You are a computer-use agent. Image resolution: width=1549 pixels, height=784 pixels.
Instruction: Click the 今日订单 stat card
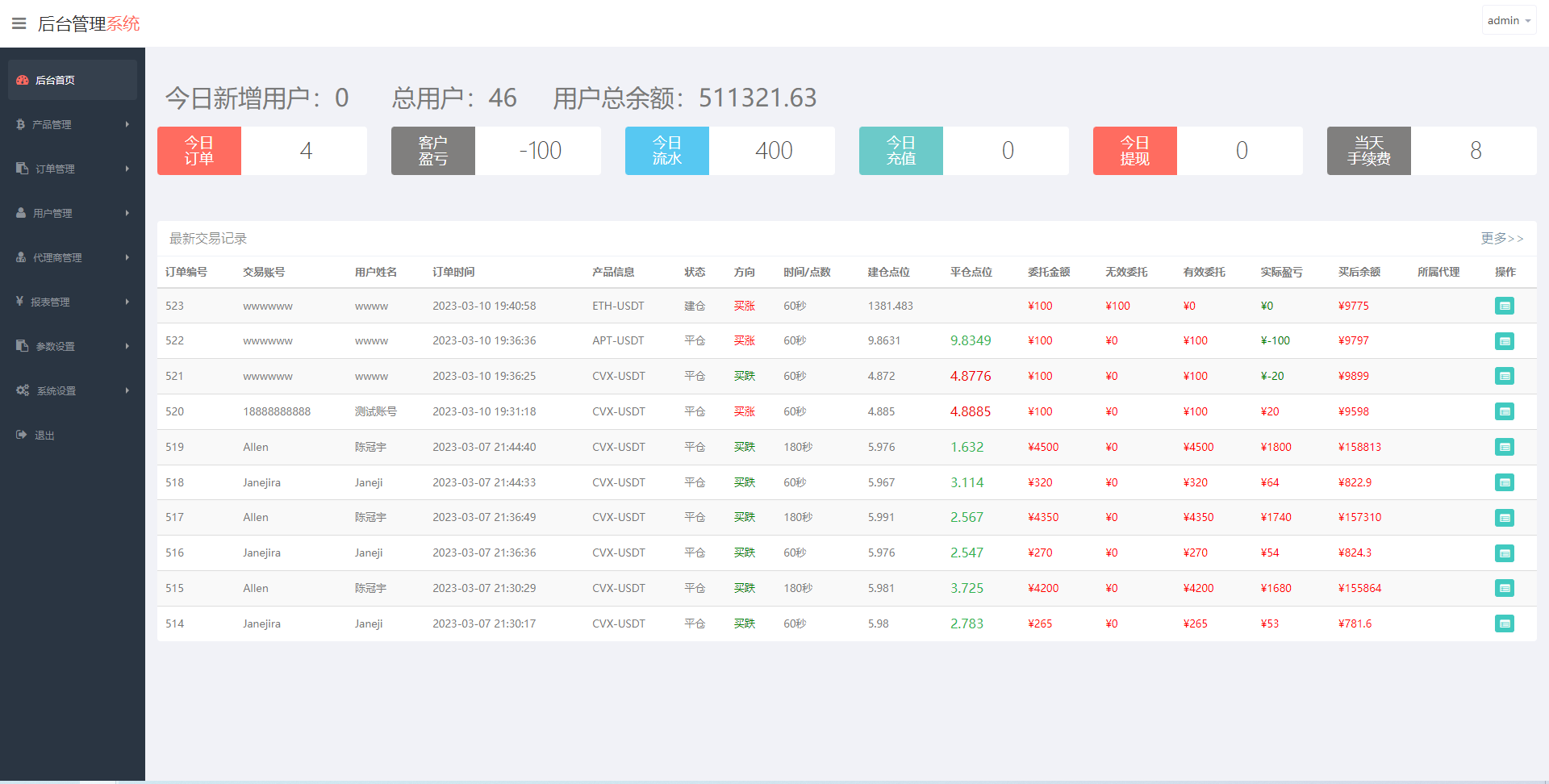pos(262,151)
